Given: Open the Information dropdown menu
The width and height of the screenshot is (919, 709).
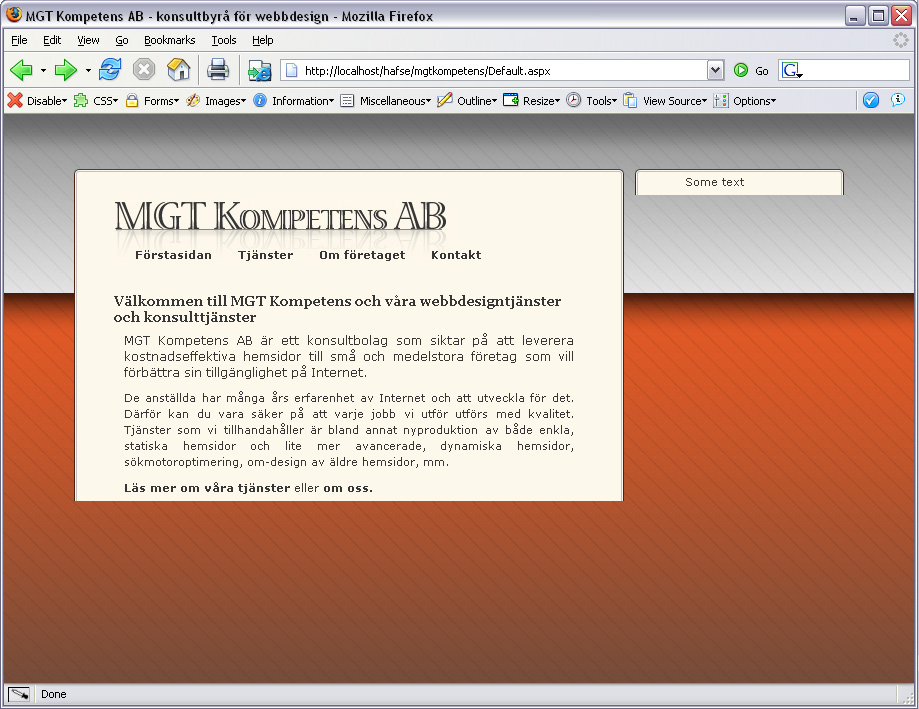Looking at the screenshot, I should point(302,101).
